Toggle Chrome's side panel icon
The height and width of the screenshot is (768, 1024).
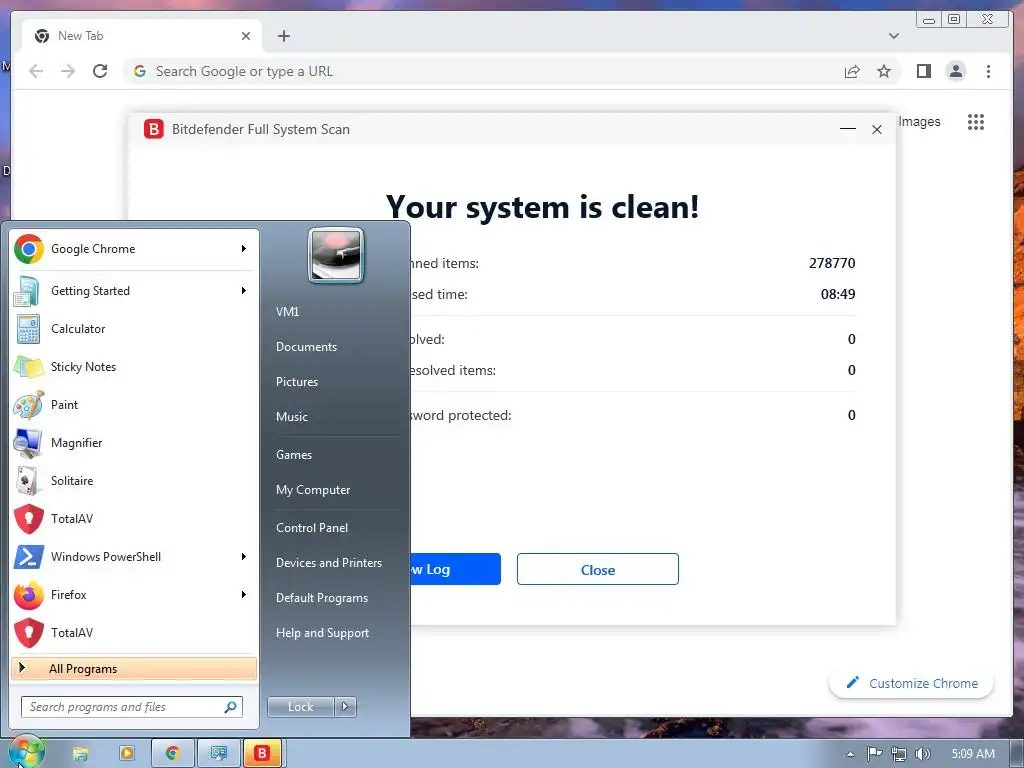pyautogui.click(x=923, y=71)
